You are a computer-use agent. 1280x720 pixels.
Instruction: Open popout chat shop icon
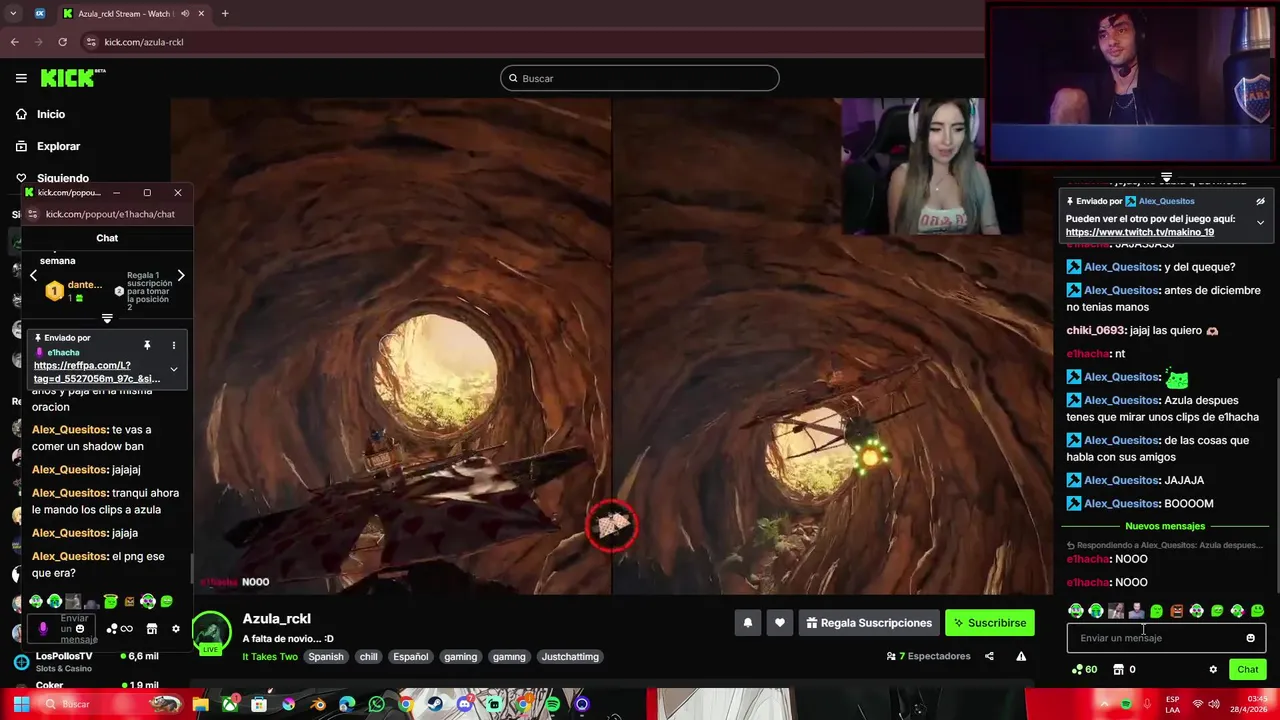(152, 629)
